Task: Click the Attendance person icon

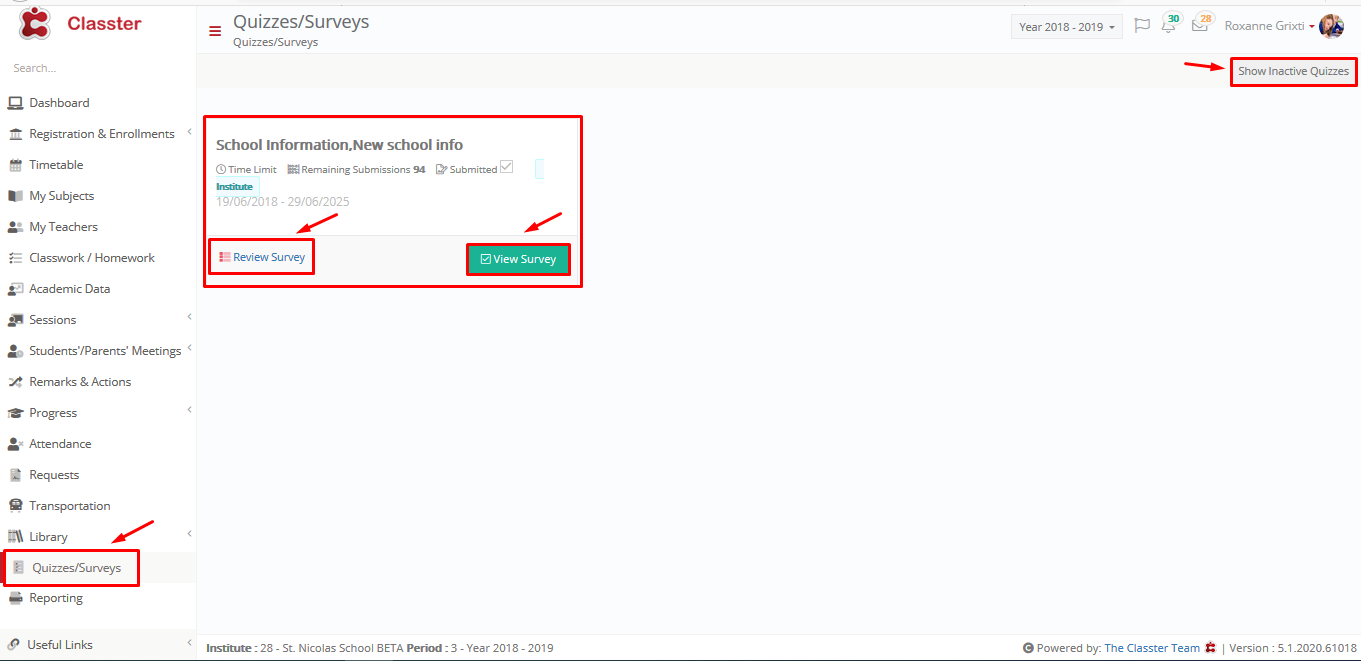Action: coord(15,444)
